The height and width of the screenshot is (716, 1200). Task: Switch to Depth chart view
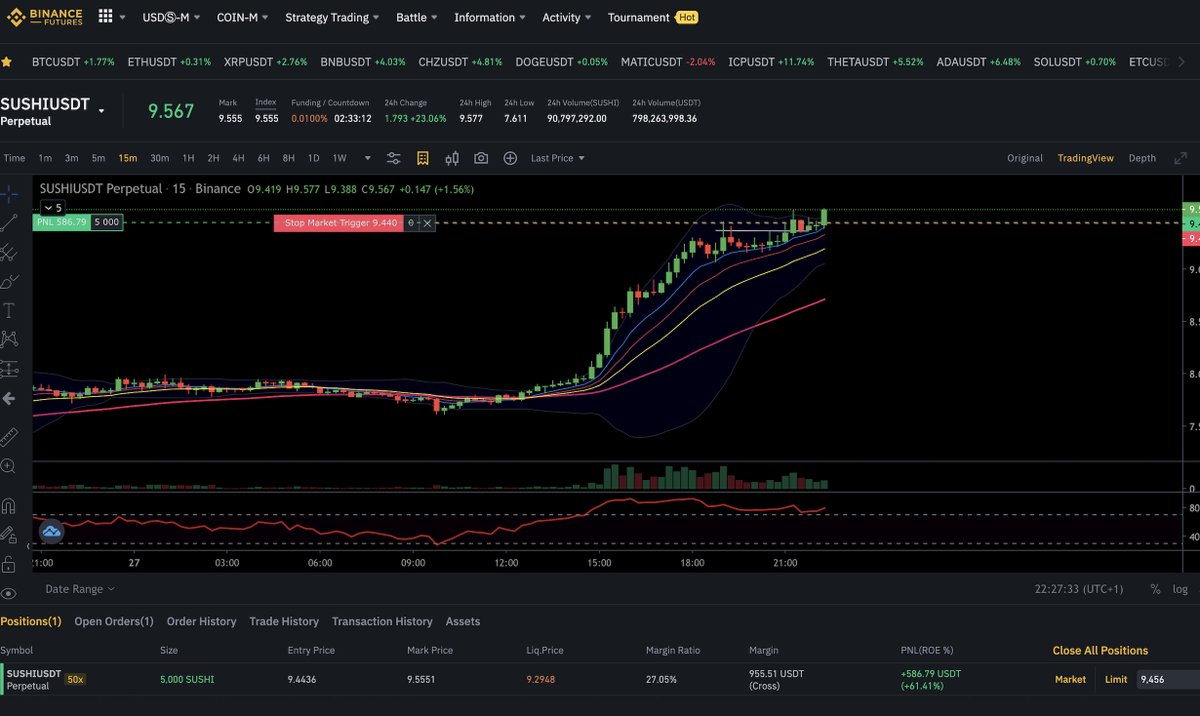(x=1142, y=158)
